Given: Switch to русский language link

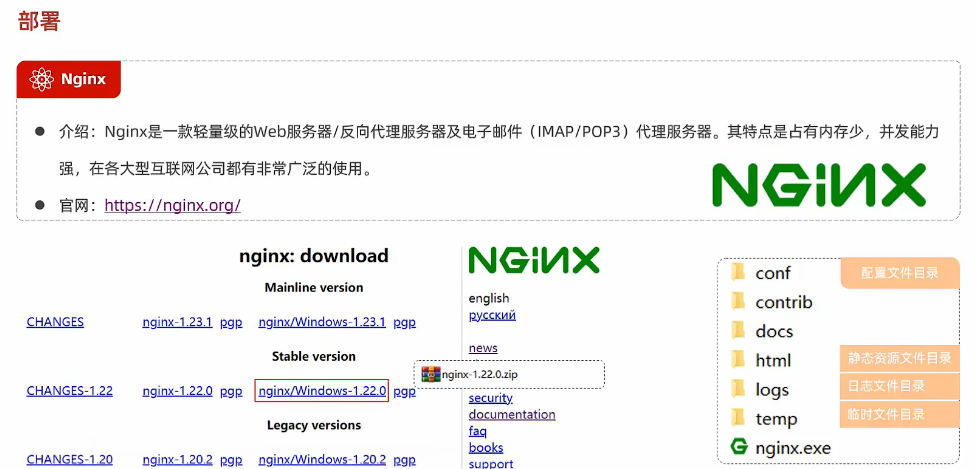Looking at the screenshot, I should click(x=492, y=315).
